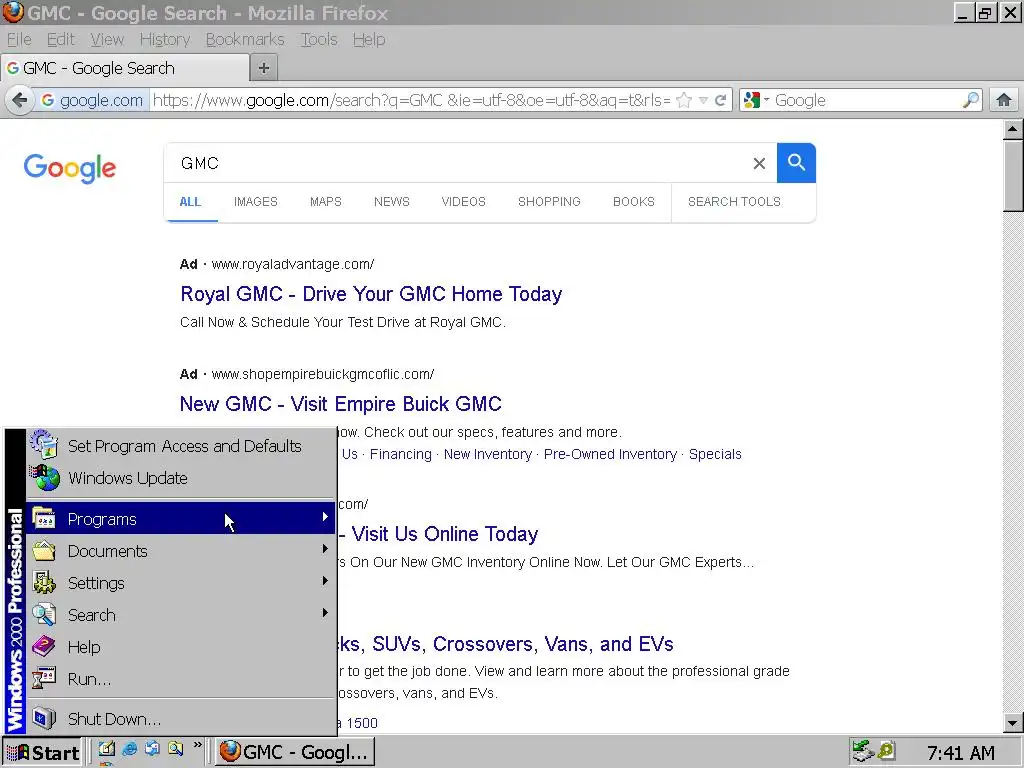Click the blue Google search button
The width and height of the screenshot is (1024, 768).
tap(796, 163)
